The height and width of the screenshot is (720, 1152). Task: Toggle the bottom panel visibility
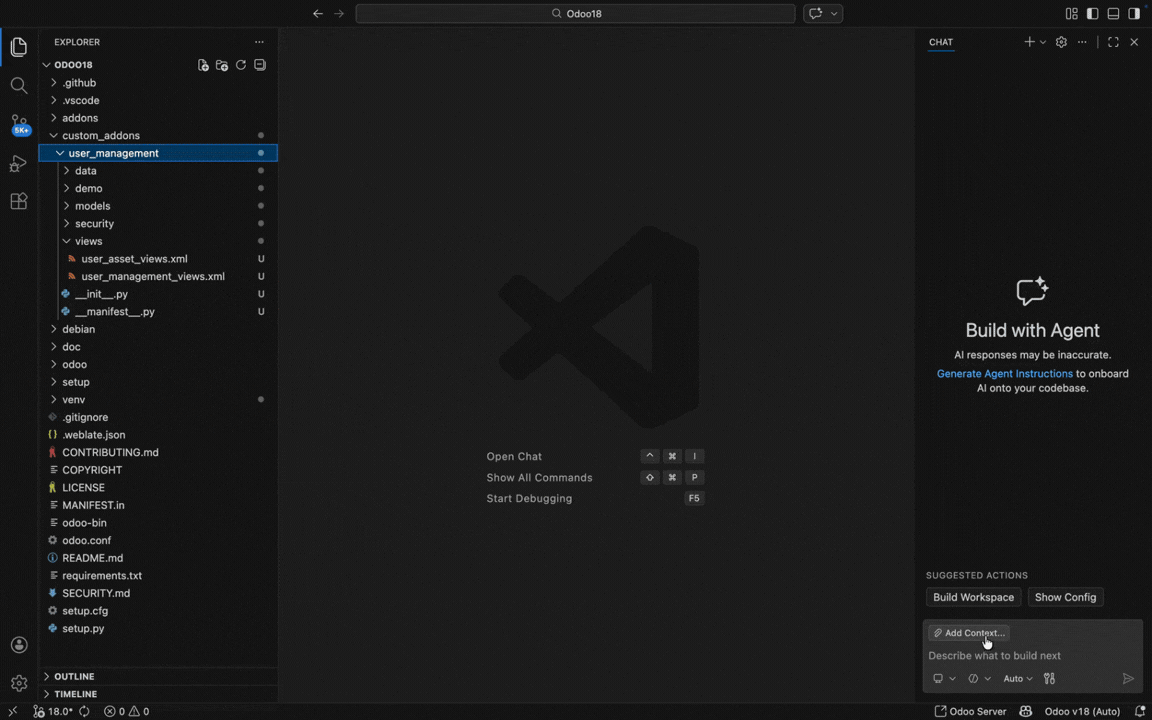pyautogui.click(x=1113, y=13)
